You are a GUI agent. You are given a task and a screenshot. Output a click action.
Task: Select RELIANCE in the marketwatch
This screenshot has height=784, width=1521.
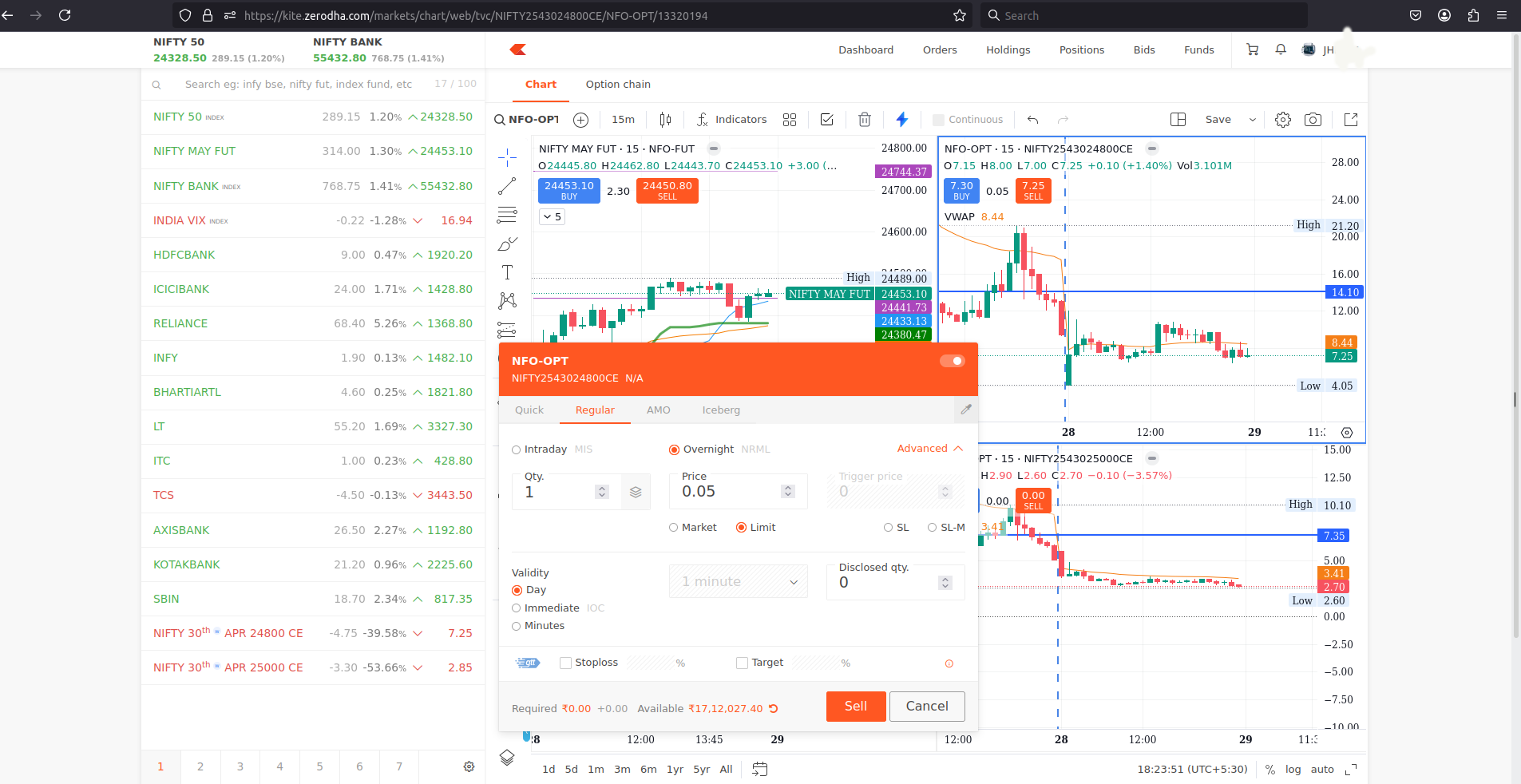pyautogui.click(x=313, y=323)
